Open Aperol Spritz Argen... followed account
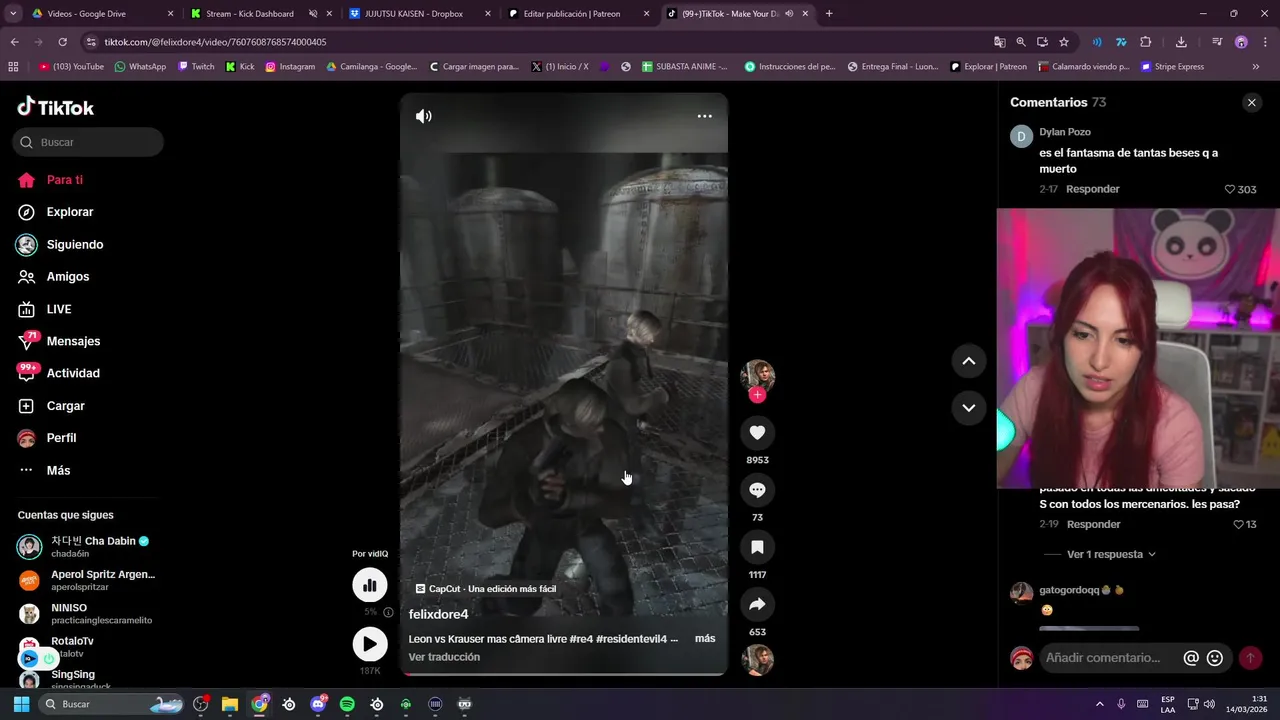Screen dimensions: 1280x720 [86, 580]
